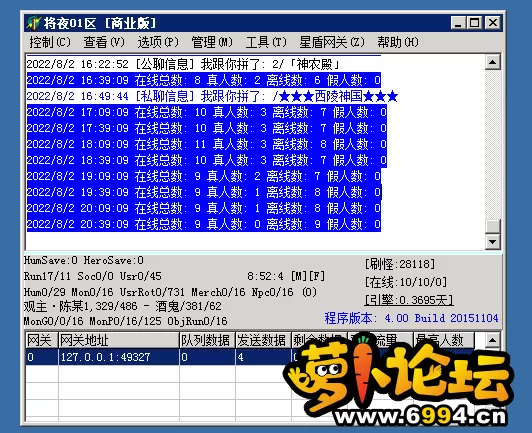Select the 18:39:09 online count log line
Image resolution: width=532 pixels, height=433 pixels.
pos(207,160)
